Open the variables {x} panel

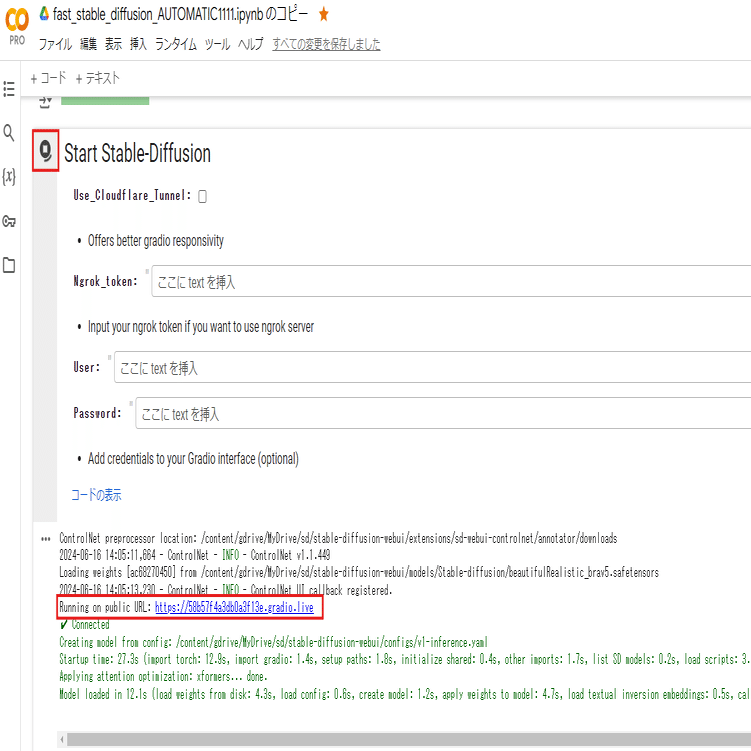(x=9, y=176)
